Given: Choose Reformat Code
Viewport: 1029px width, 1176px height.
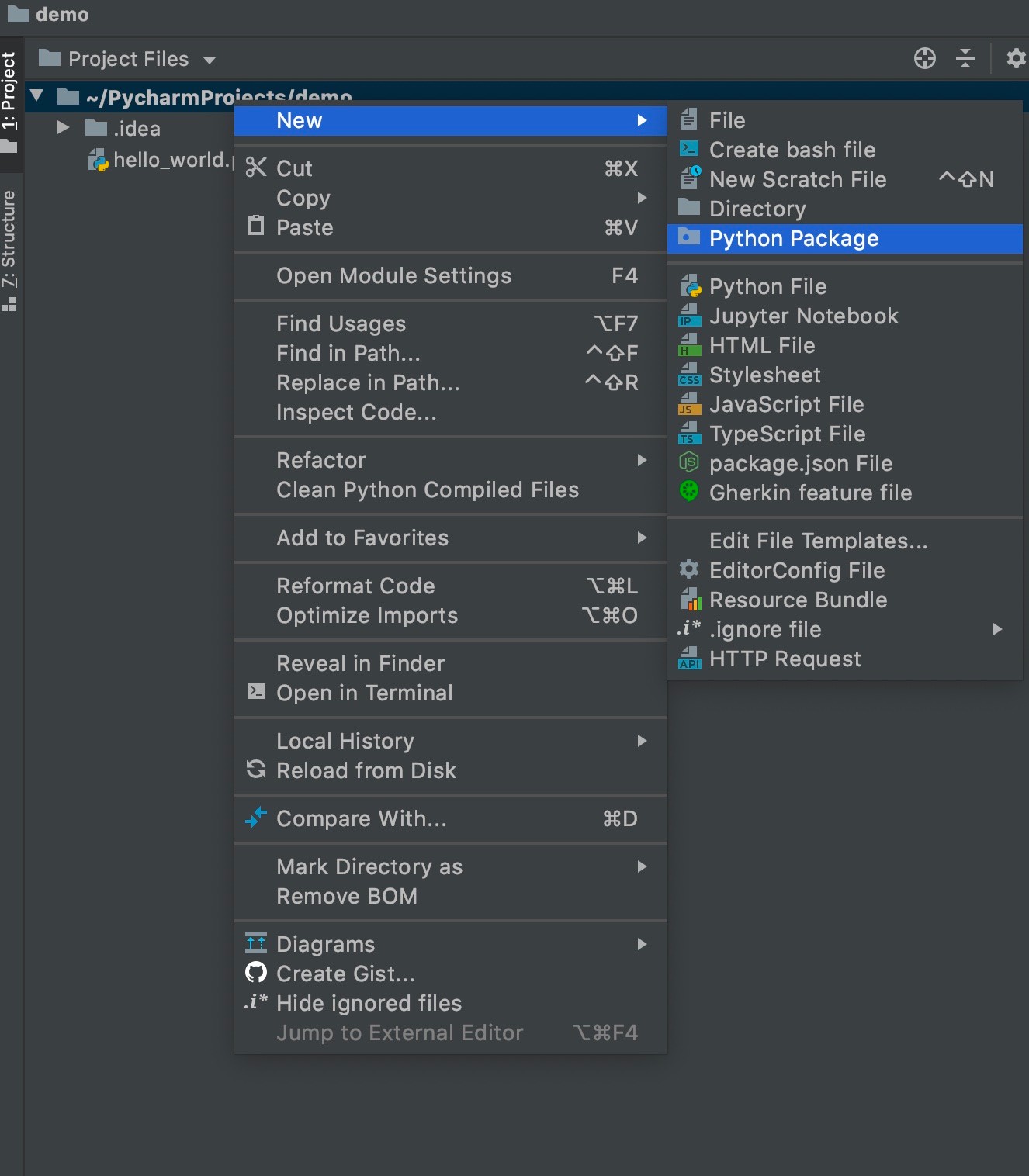Looking at the screenshot, I should 451,586.
